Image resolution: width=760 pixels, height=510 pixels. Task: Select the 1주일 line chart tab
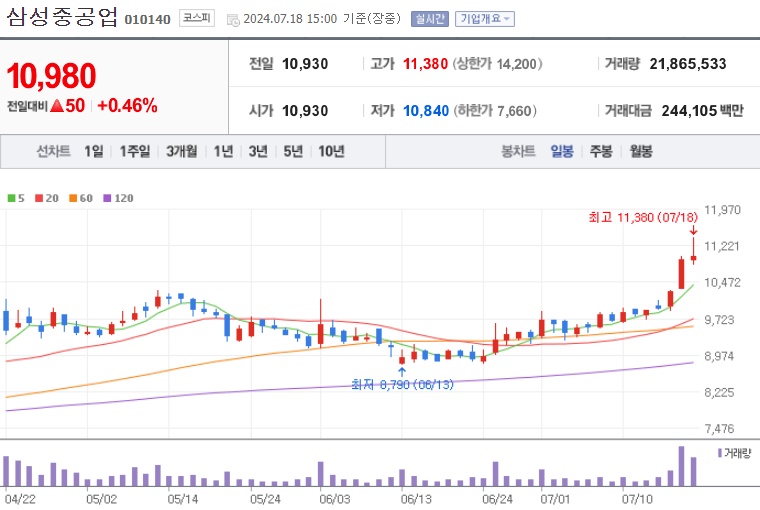point(135,151)
